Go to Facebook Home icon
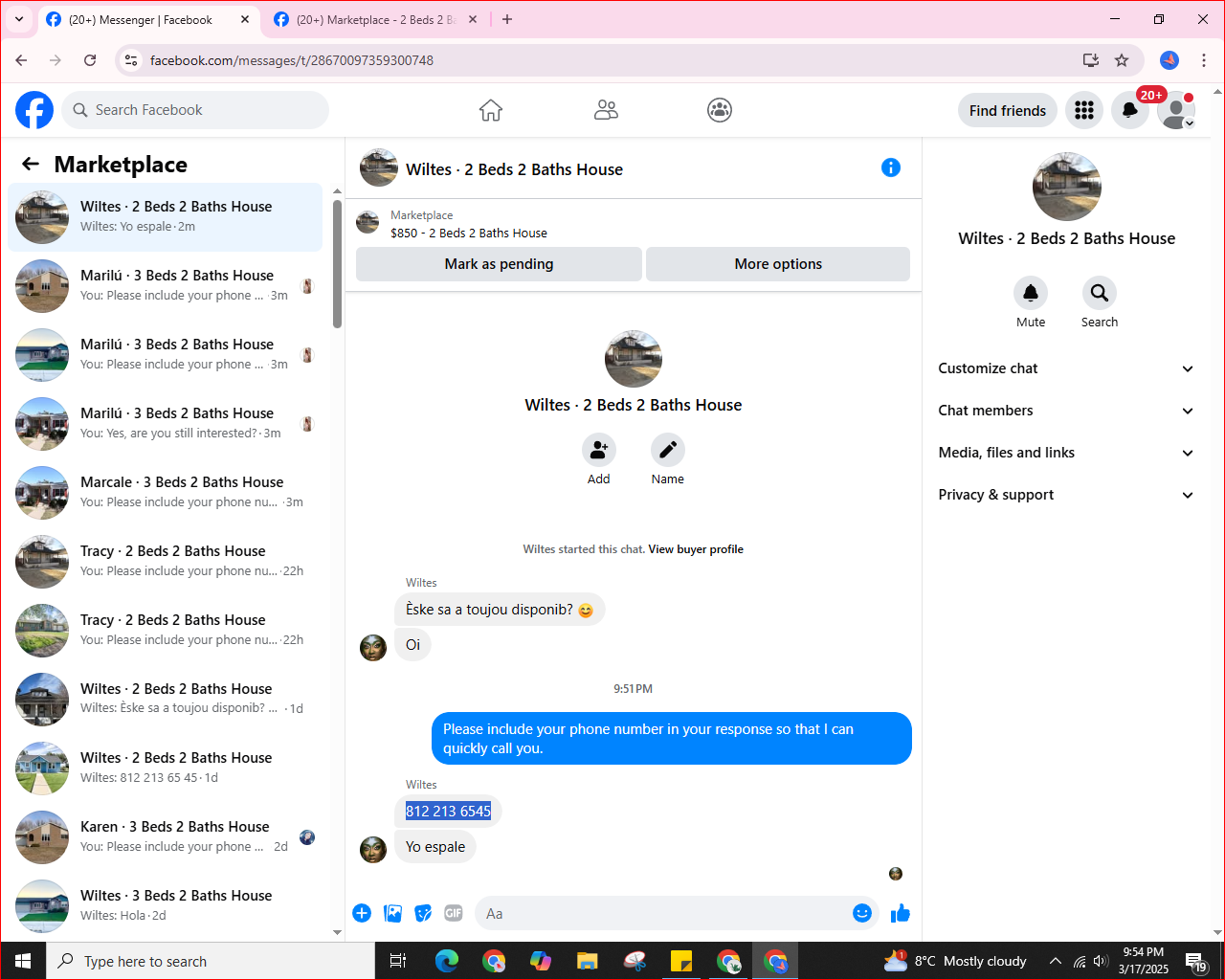Image resolution: width=1225 pixels, height=980 pixels. pos(491,110)
